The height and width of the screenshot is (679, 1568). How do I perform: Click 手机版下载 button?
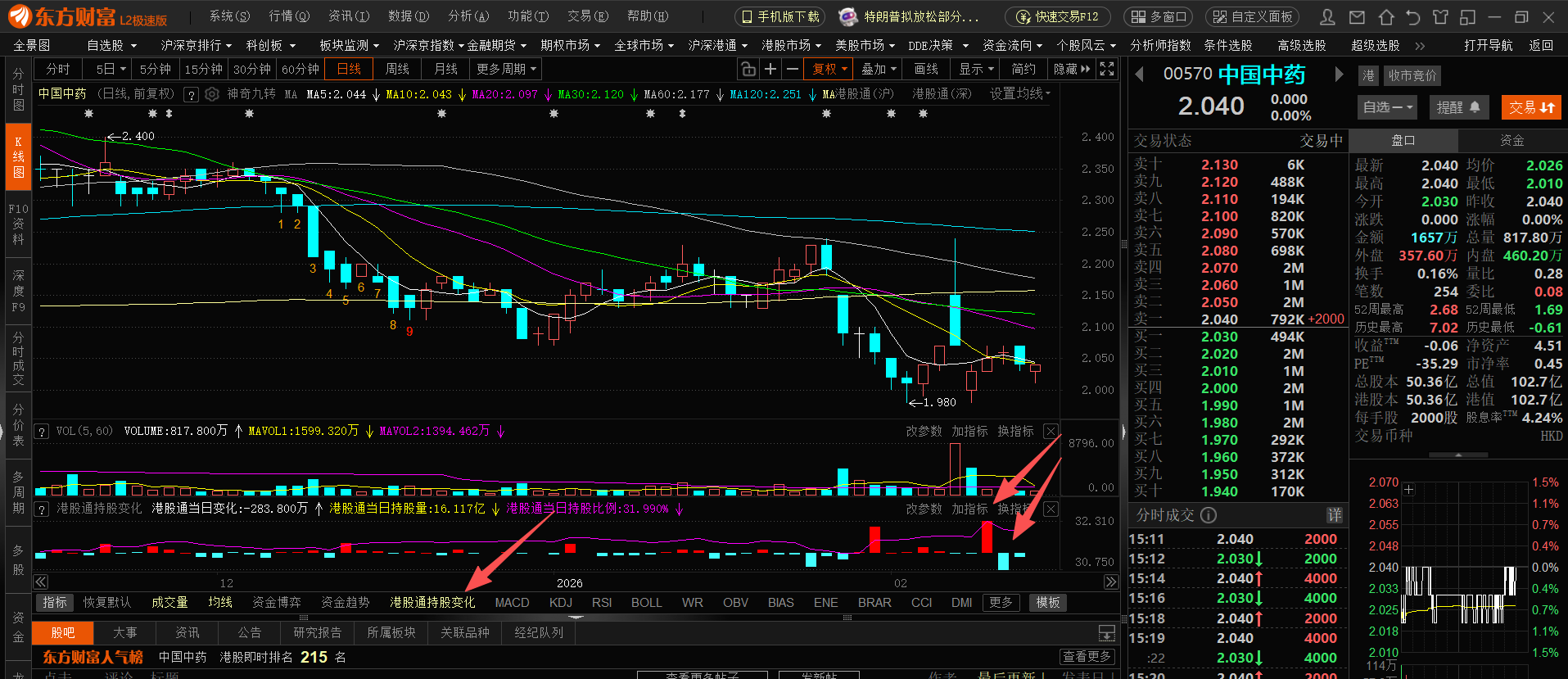[x=780, y=16]
